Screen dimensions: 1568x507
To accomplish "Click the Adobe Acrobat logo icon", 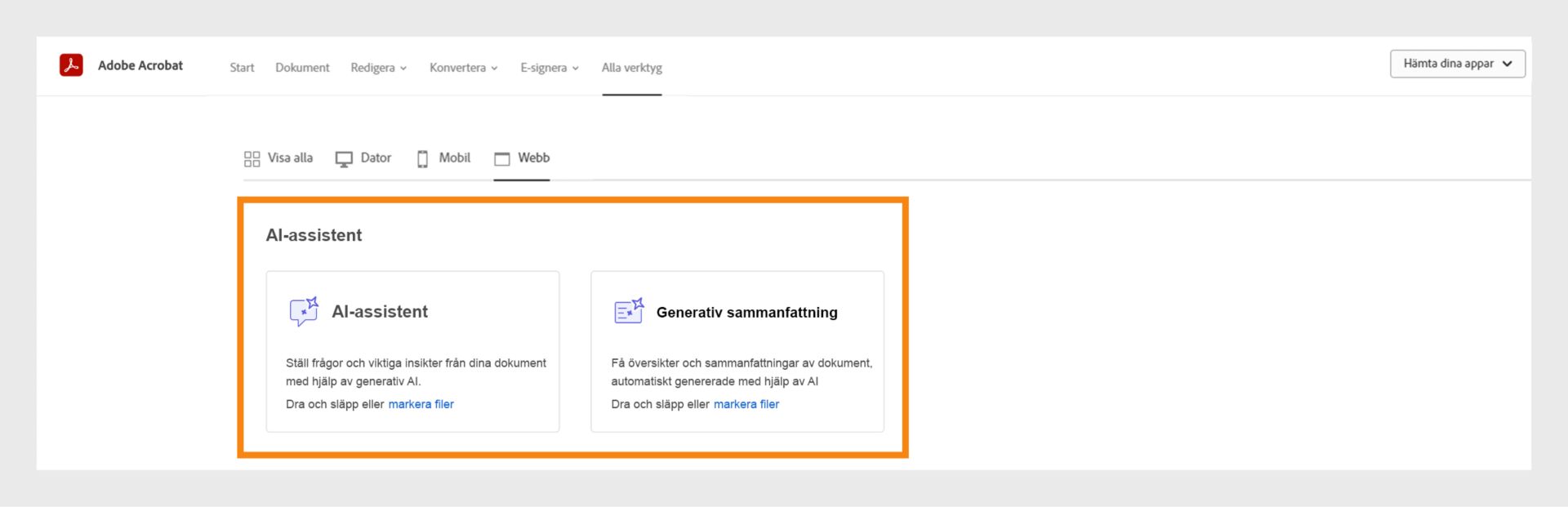I will (71, 65).
